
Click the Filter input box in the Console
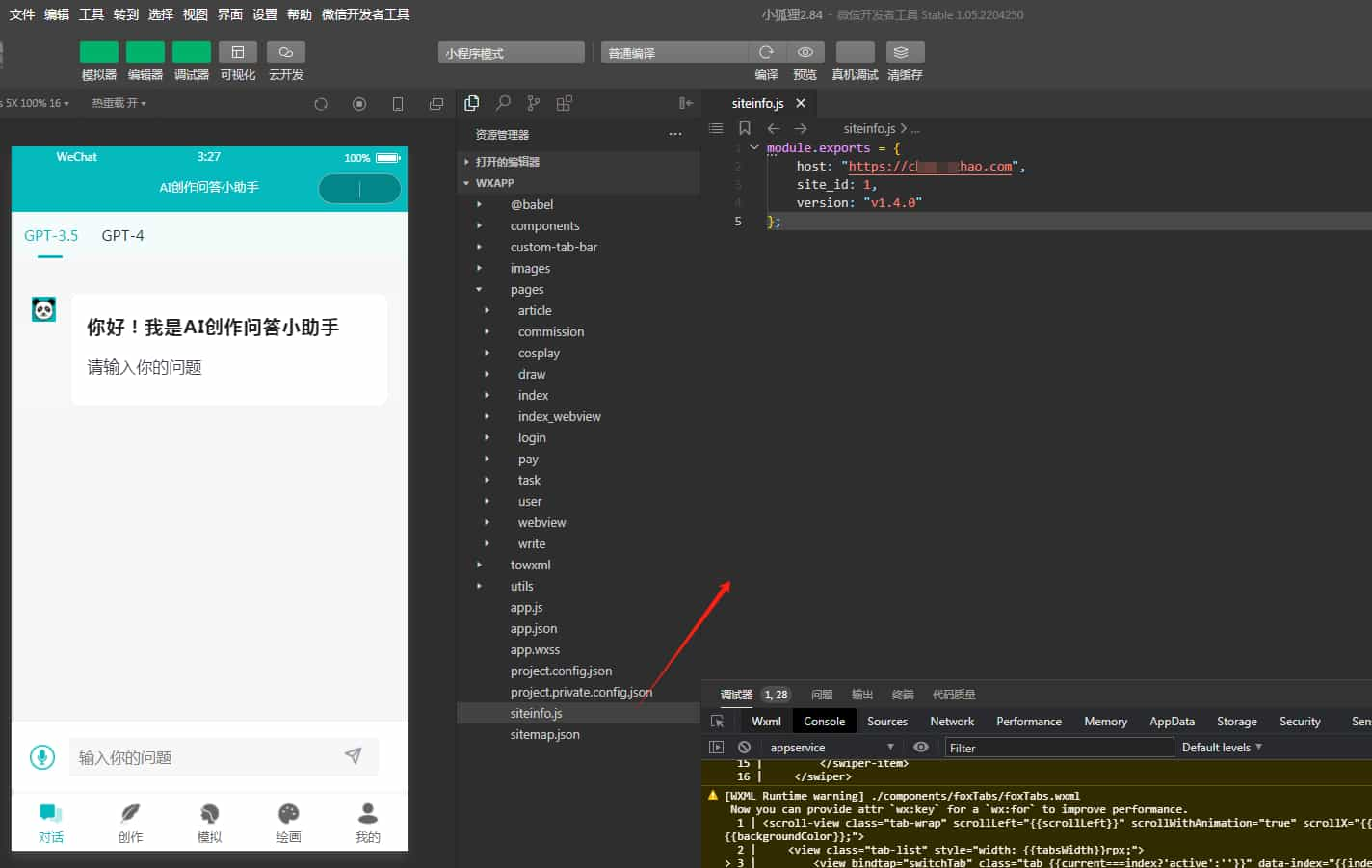tap(1058, 747)
